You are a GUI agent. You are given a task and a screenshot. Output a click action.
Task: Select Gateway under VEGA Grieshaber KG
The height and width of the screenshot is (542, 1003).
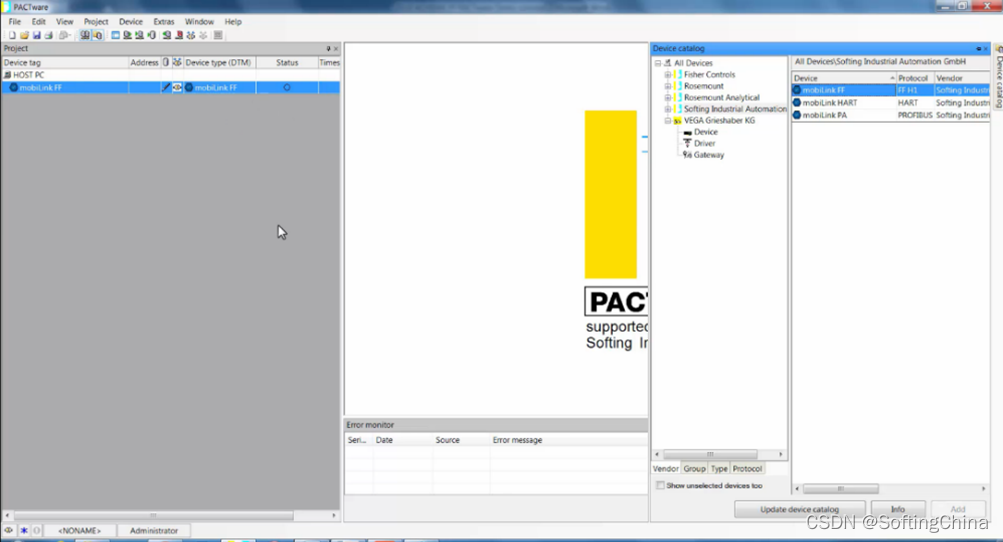click(709, 155)
